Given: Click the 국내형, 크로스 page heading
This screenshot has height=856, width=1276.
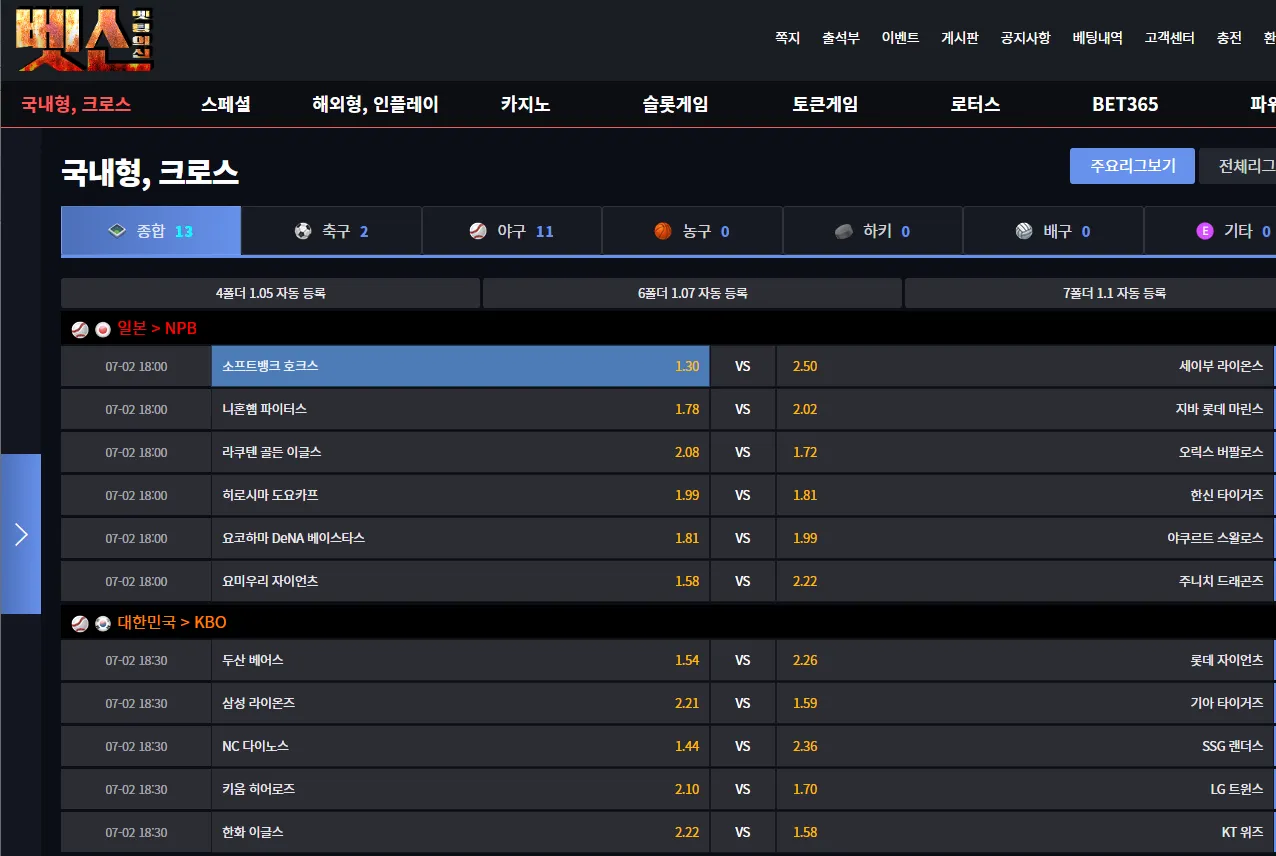Looking at the screenshot, I should [x=150, y=173].
